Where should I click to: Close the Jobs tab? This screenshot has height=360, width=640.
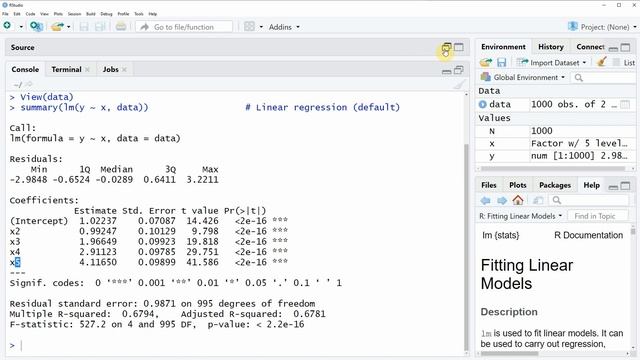(124, 70)
